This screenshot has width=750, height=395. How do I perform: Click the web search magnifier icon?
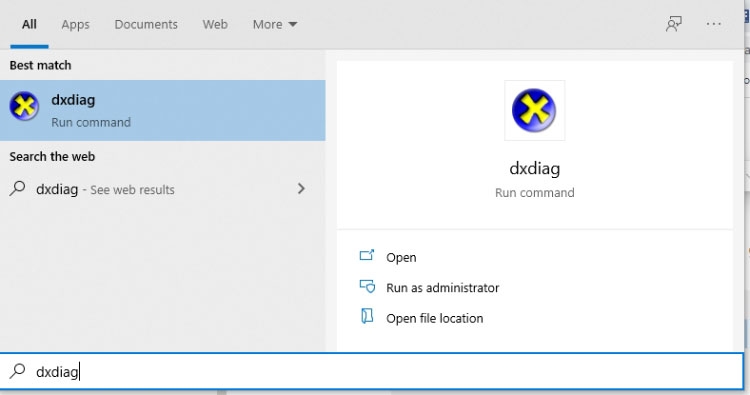pos(17,188)
